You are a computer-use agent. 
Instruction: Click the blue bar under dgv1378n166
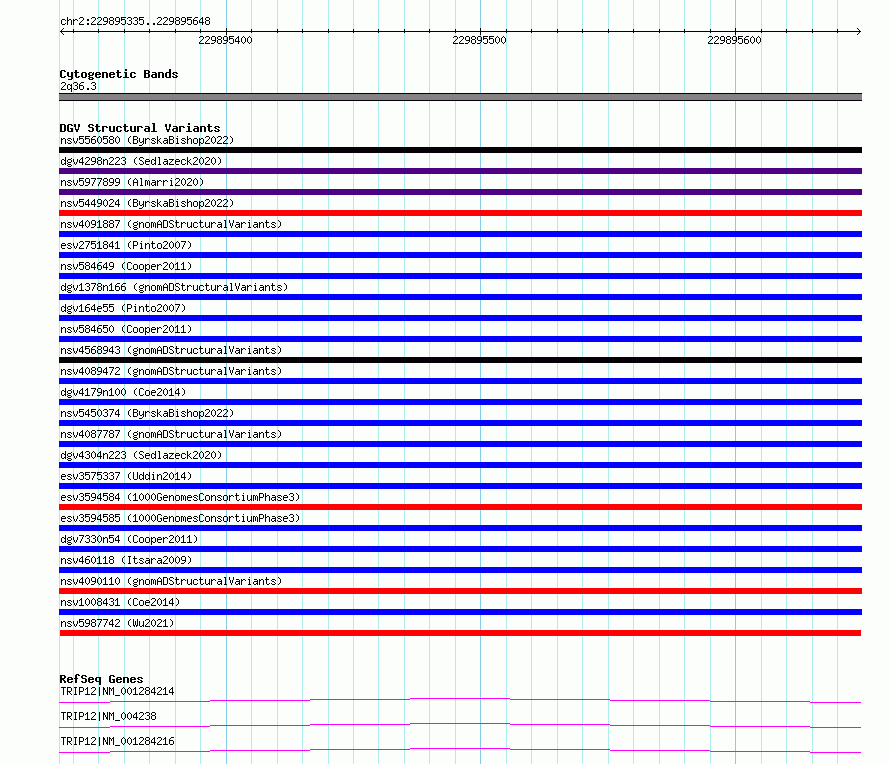pos(460,297)
